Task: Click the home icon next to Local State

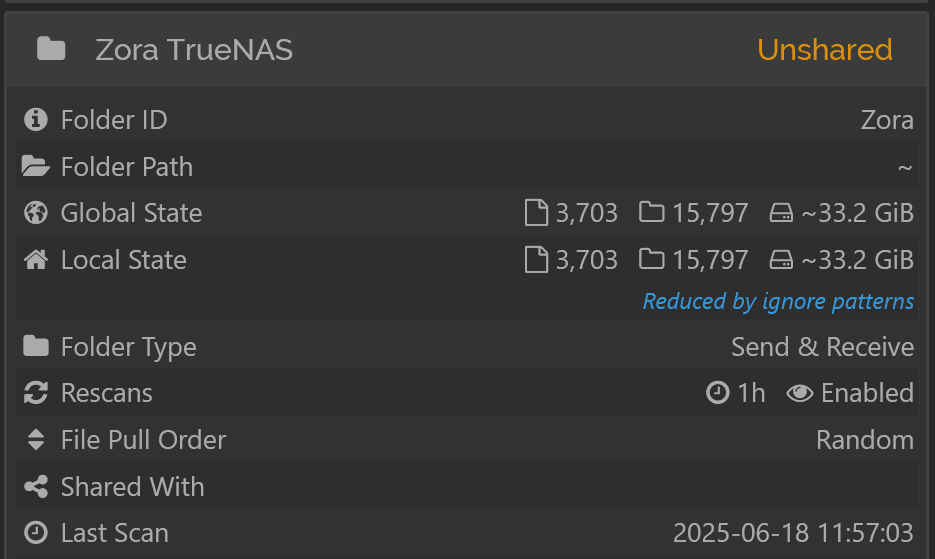Action: tap(36, 260)
